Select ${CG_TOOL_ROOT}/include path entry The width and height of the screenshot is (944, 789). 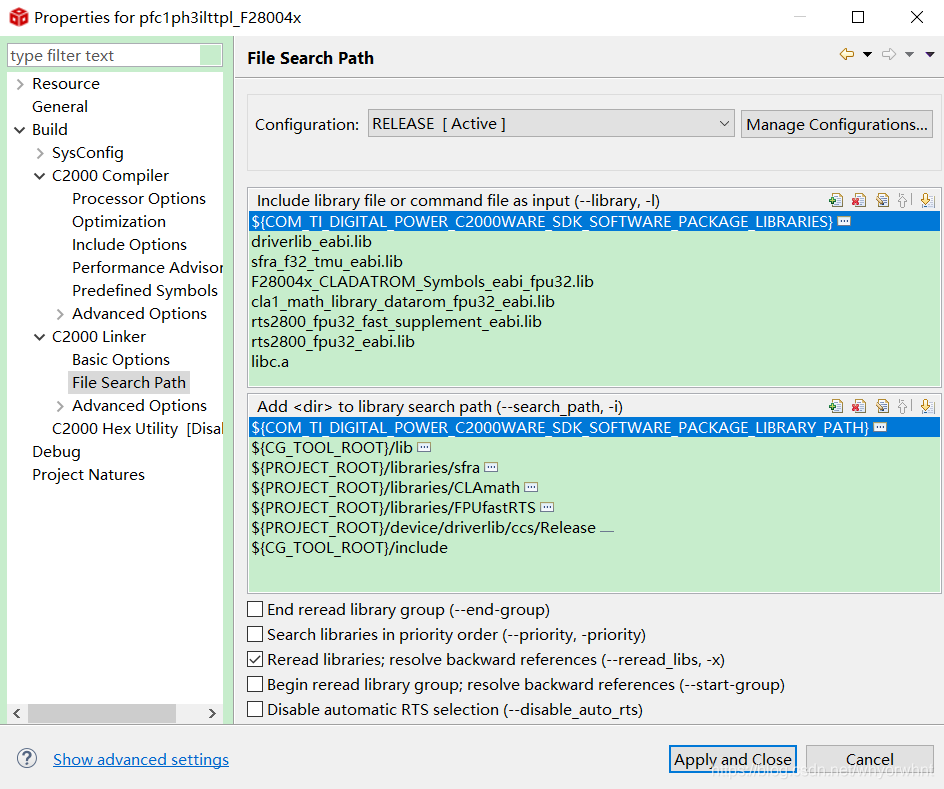pos(593,547)
